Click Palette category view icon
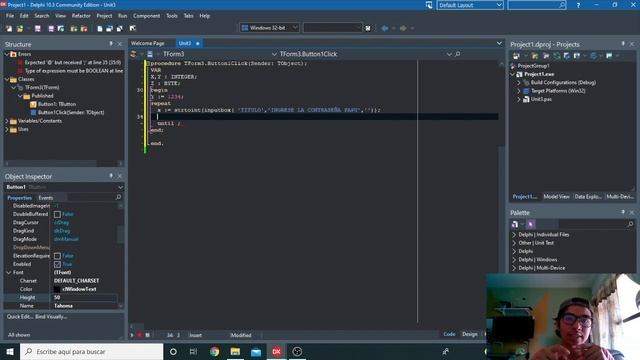 point(515,224)
